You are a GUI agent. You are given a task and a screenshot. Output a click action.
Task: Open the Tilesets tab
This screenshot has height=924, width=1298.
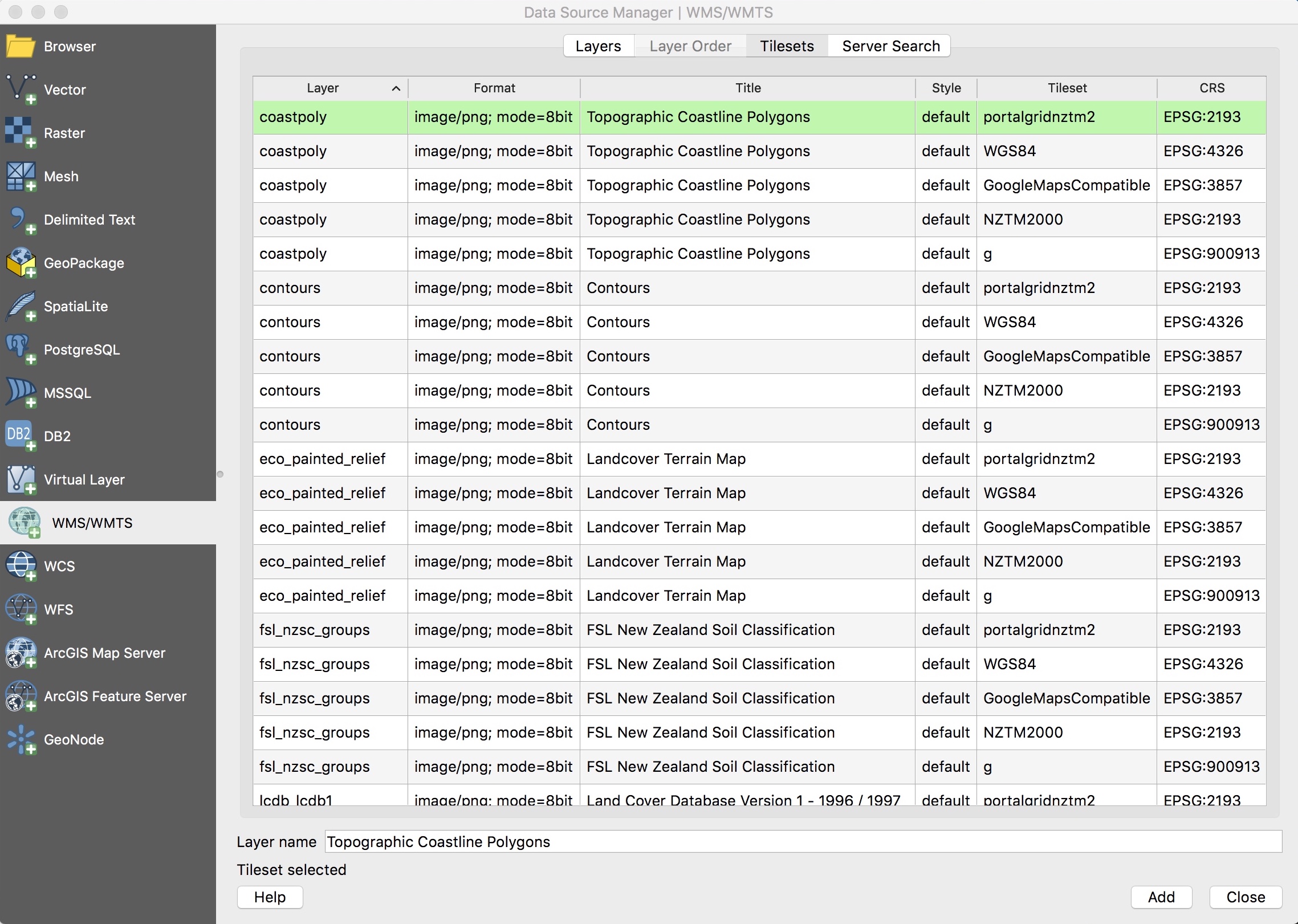787,46
